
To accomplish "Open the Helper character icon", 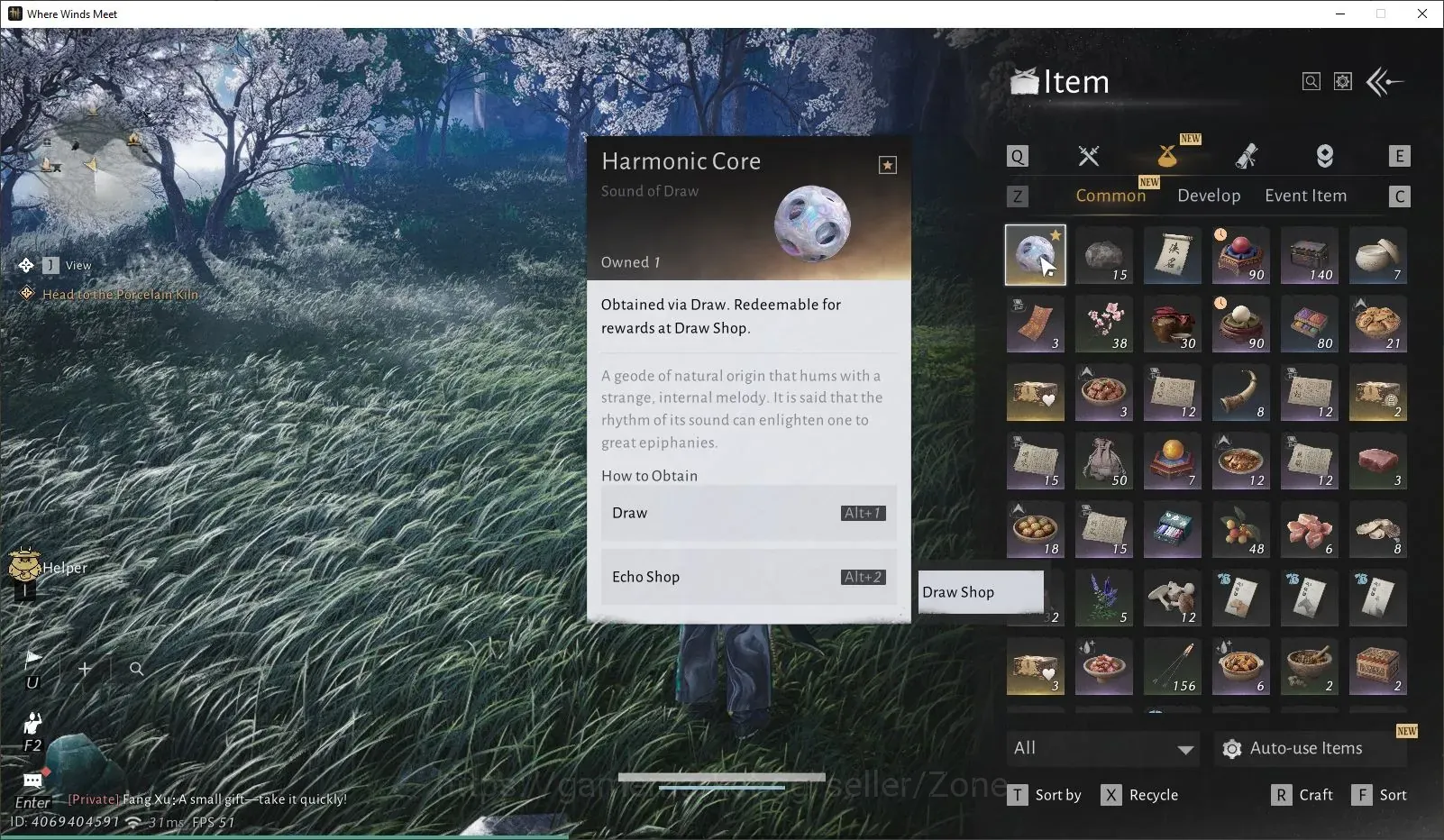I will click(x=24, y=565).
